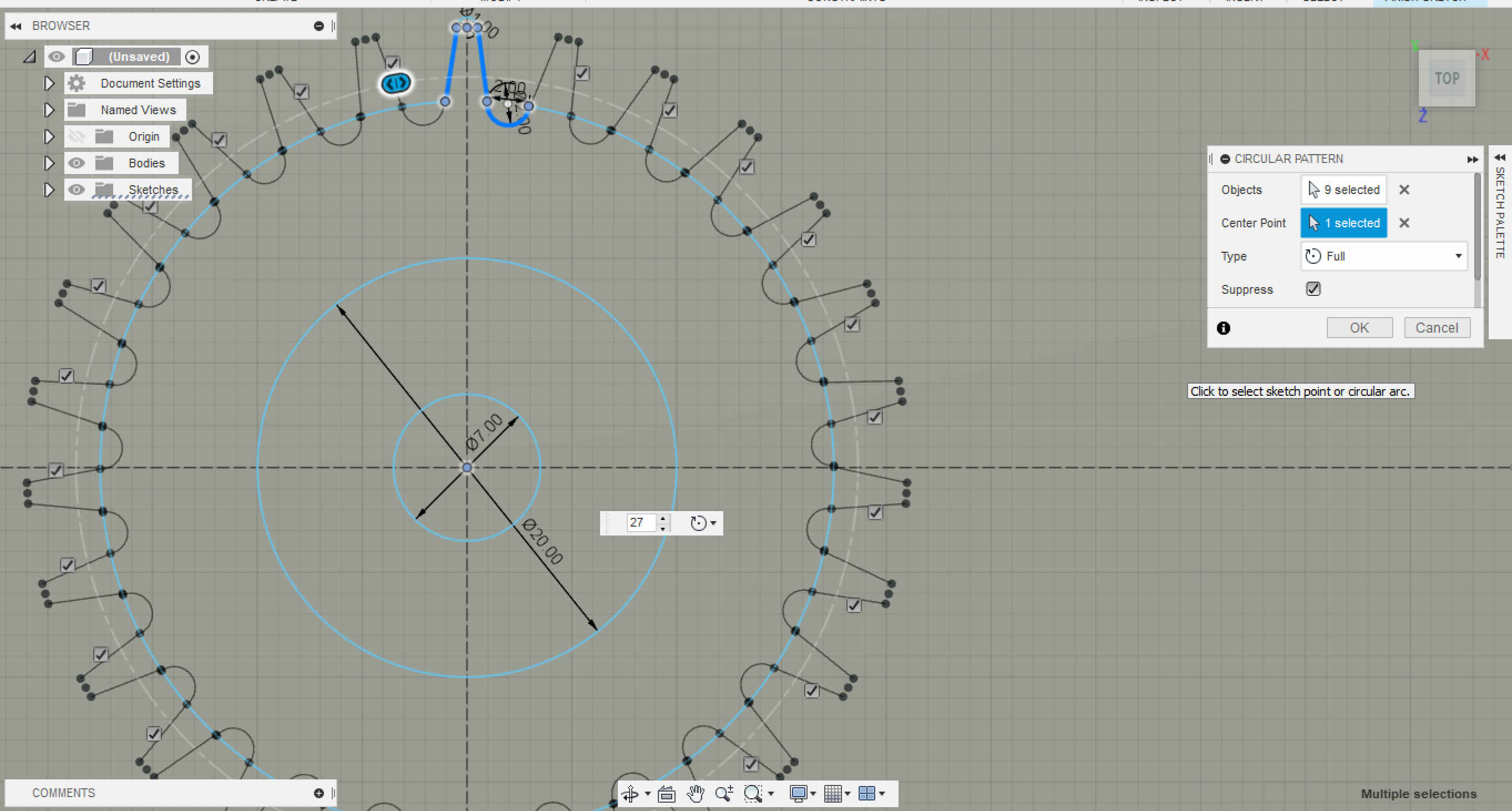Screen dimensions: 1512x811
Task: Click the TOP face of view cube
Action: coord(1447,79)
